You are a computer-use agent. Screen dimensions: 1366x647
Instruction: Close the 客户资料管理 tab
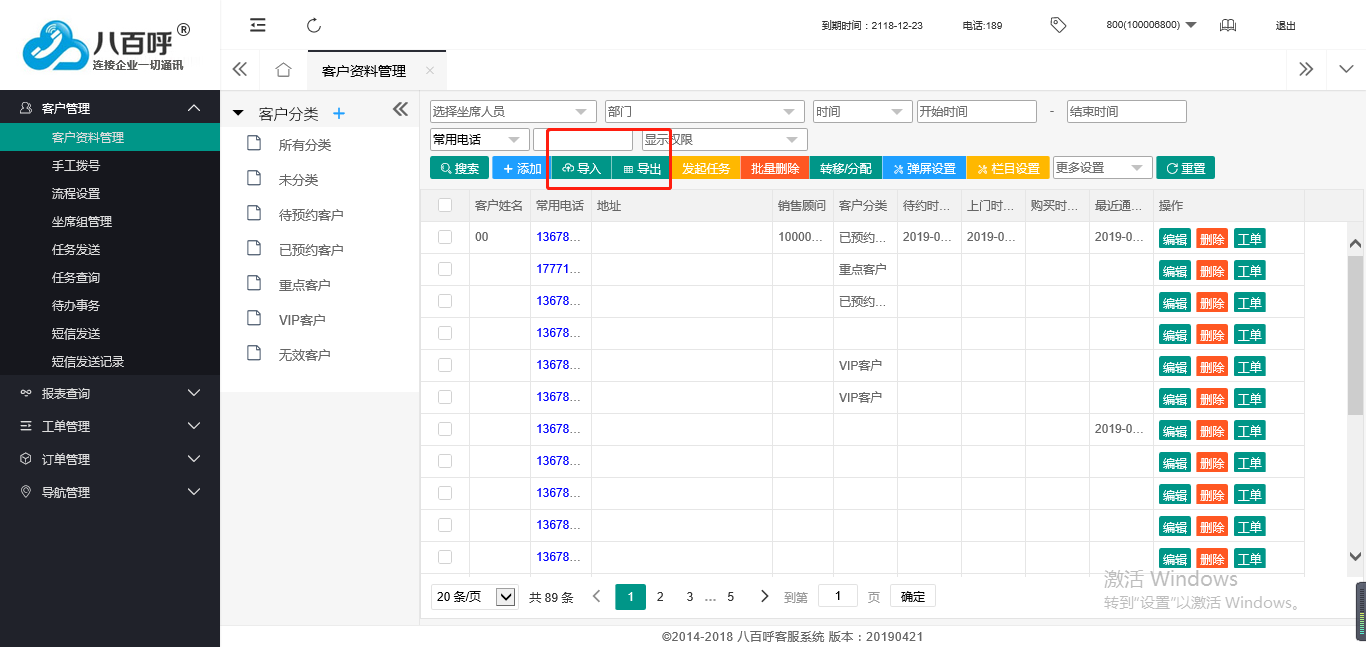pos(429,71)
